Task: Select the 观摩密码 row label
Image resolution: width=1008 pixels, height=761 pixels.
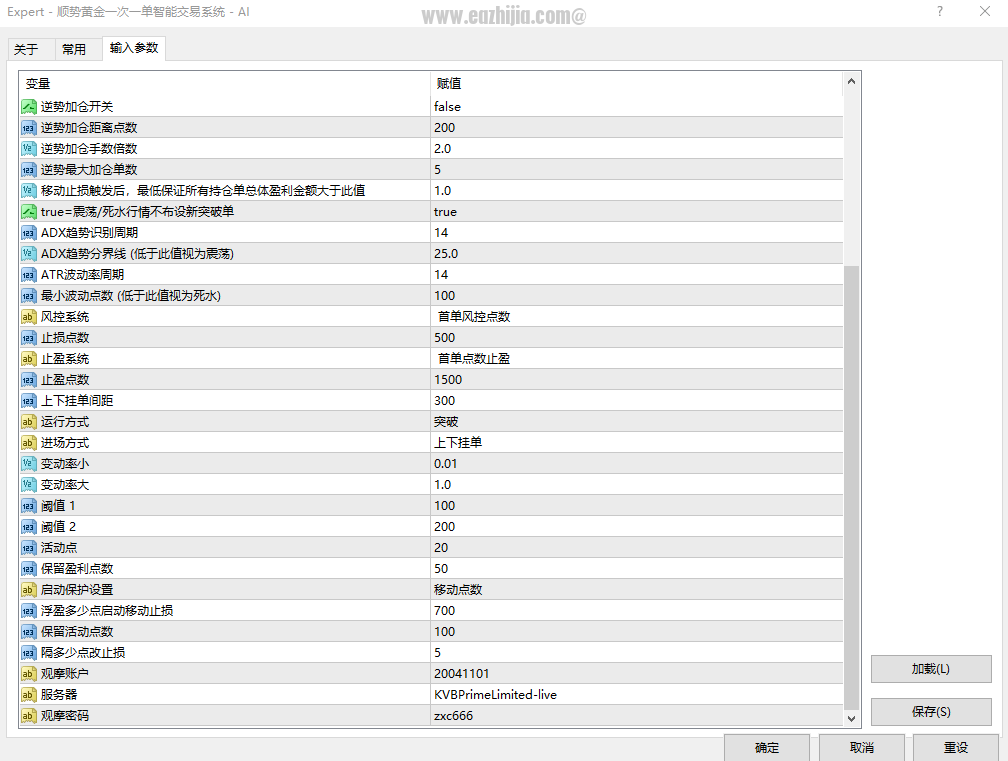Action: tap(65, 715)
